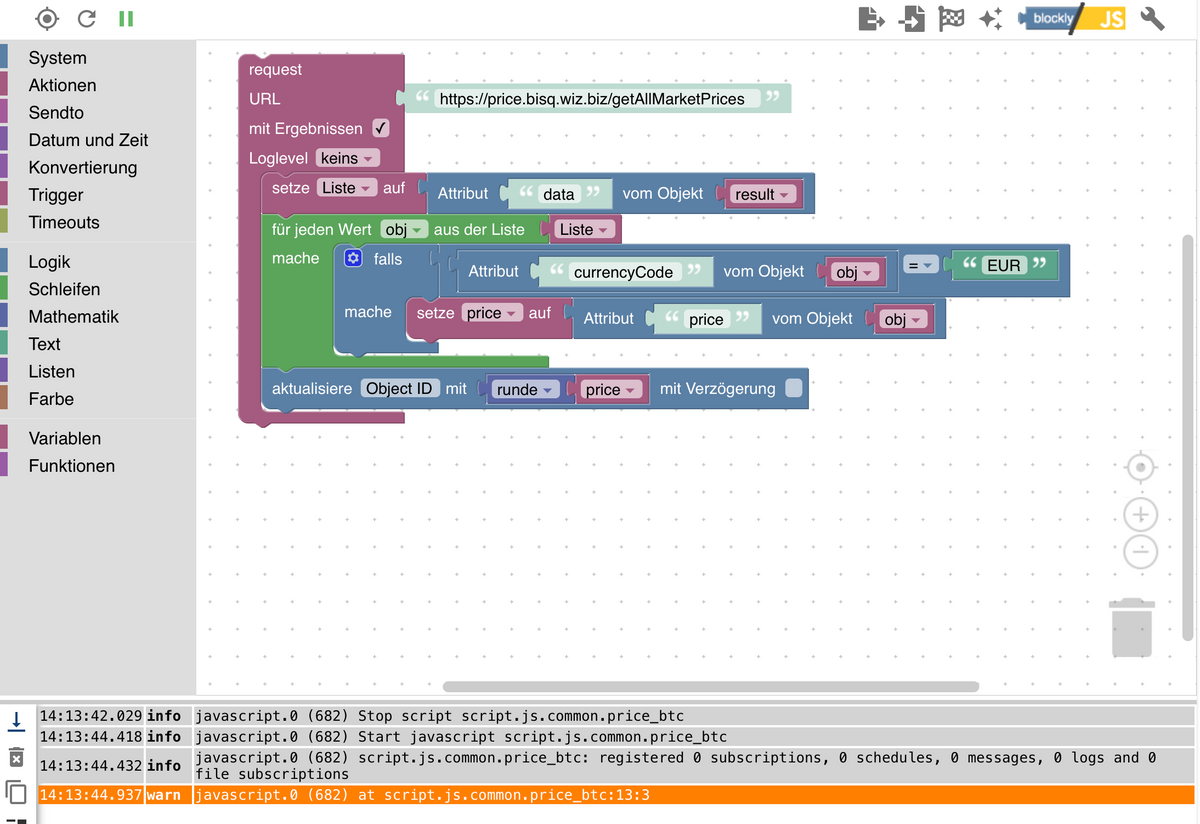The width and height of the screenshot is (1200, 824).
Task: Open the Listen block category
Action: 52,371
